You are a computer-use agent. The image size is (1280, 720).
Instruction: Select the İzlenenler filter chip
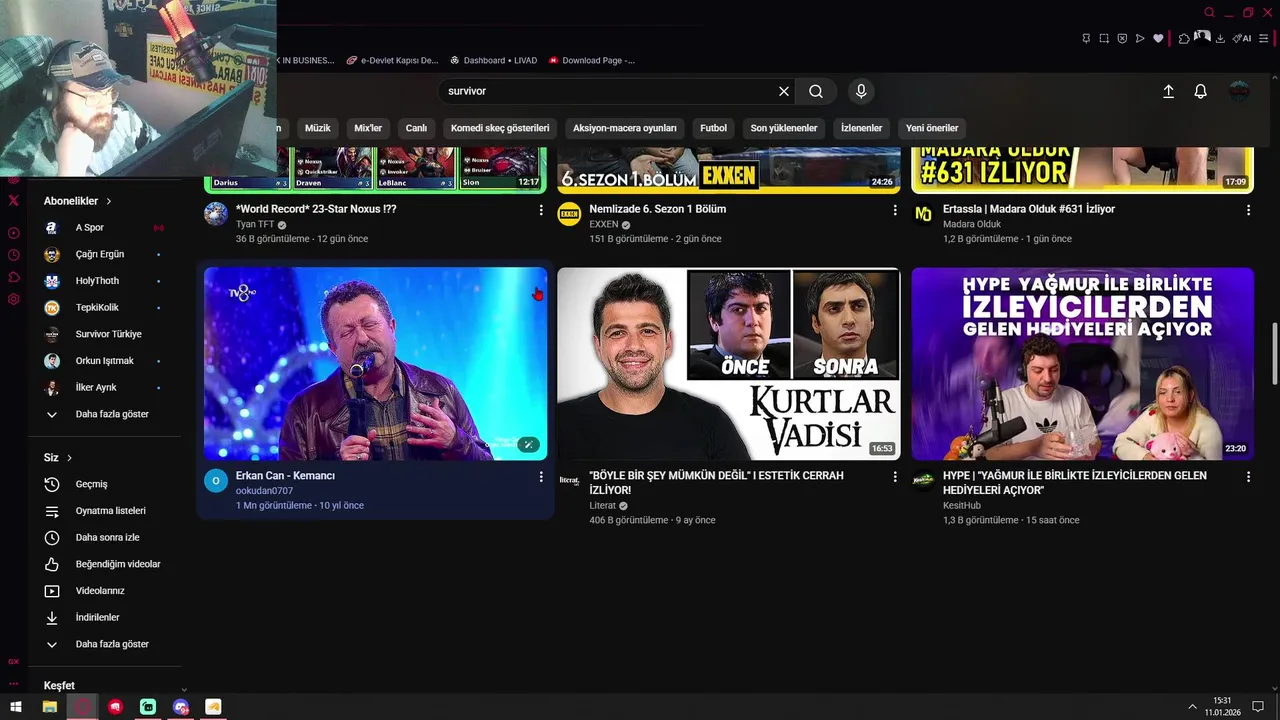(861, 128)
